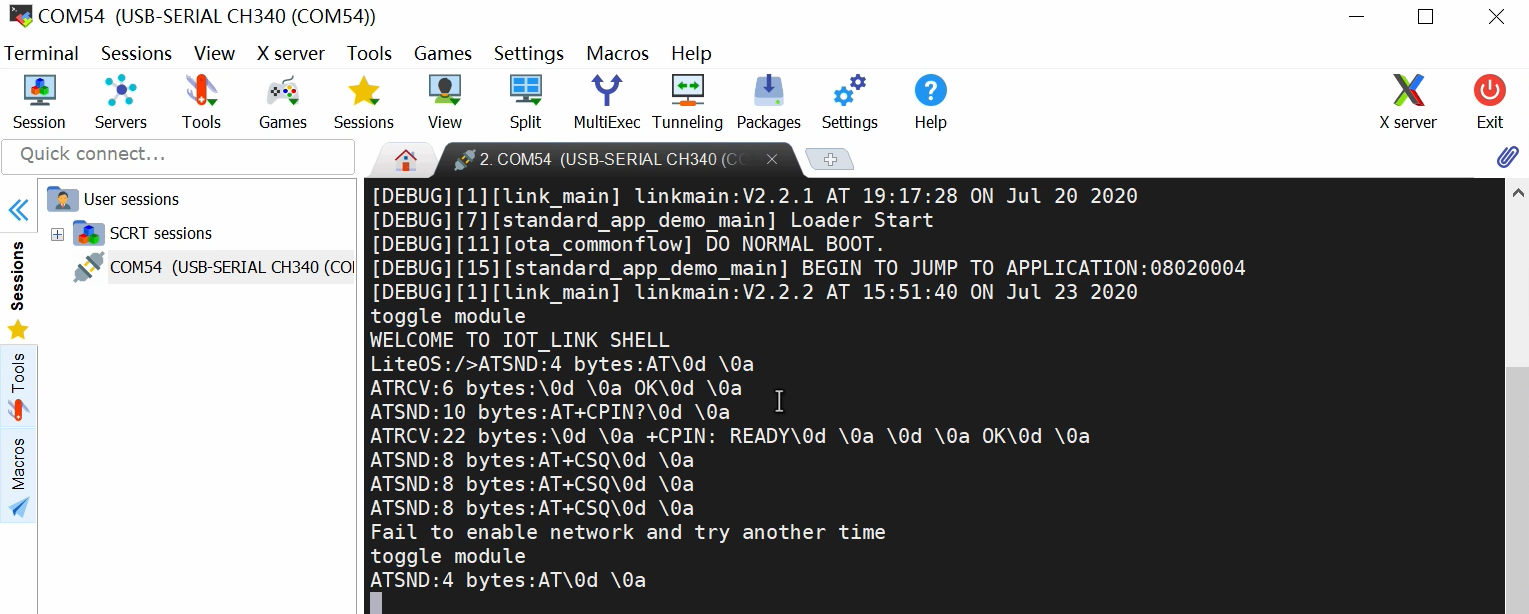This screenshot has width=1529, height=614.
Task: Open the home tab icon
Action: click(405, 159)
